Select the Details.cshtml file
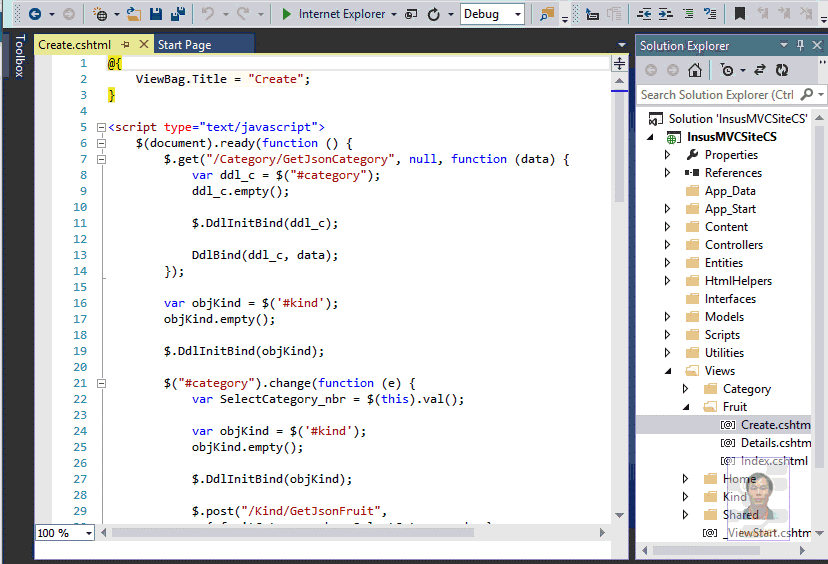Image resolution: width=828 pixels, height=564 pixels. (775, 443)
